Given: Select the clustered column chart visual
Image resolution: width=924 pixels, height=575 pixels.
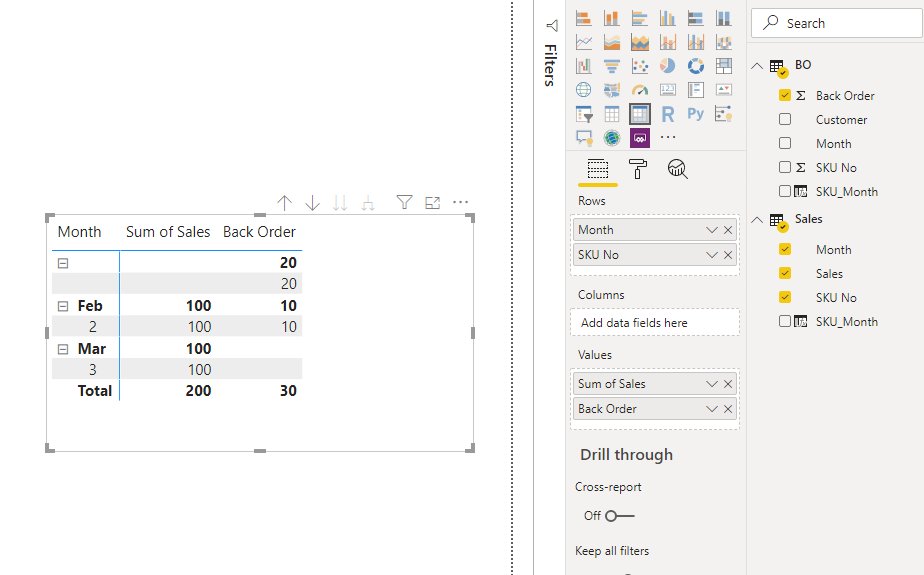Looking at the screenshot, I should 668,18.
